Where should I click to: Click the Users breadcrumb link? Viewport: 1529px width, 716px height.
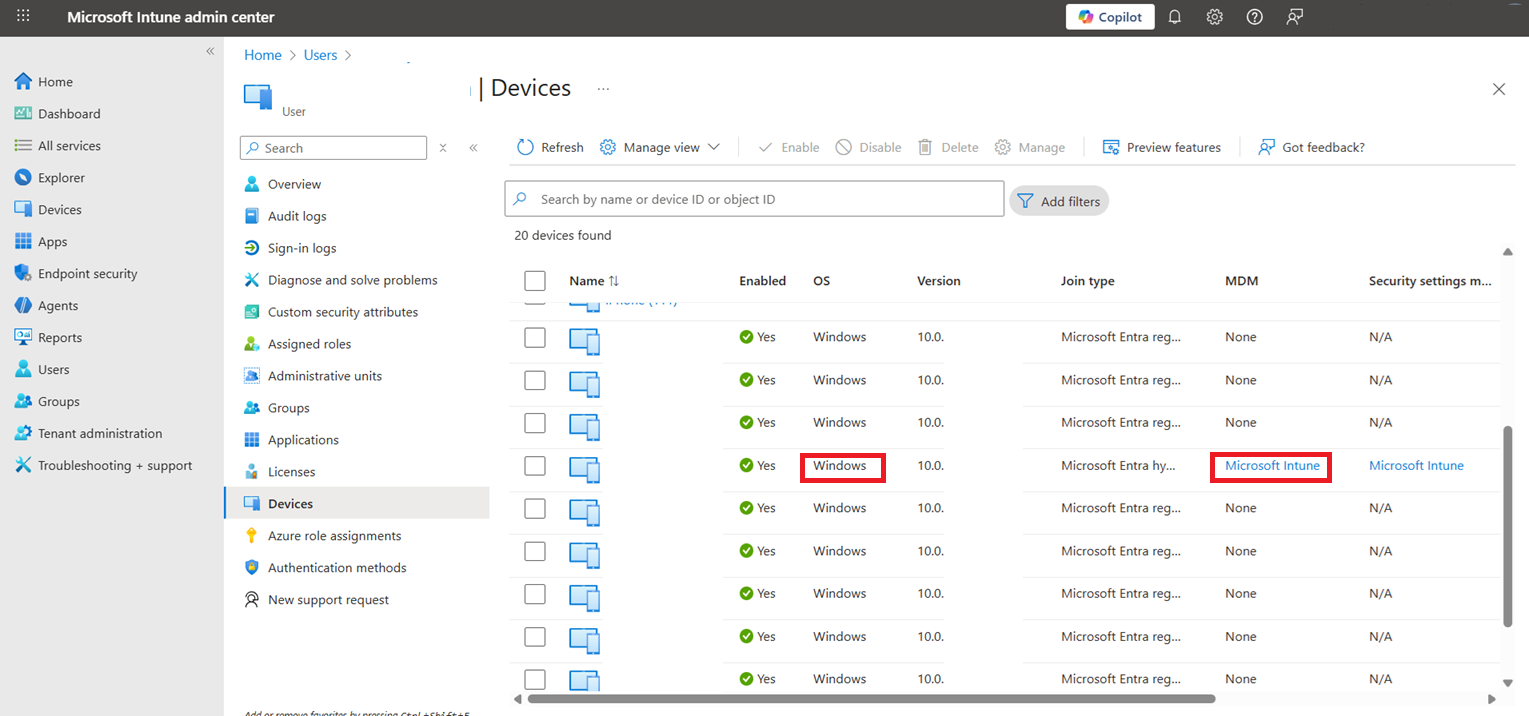[320, 54]
